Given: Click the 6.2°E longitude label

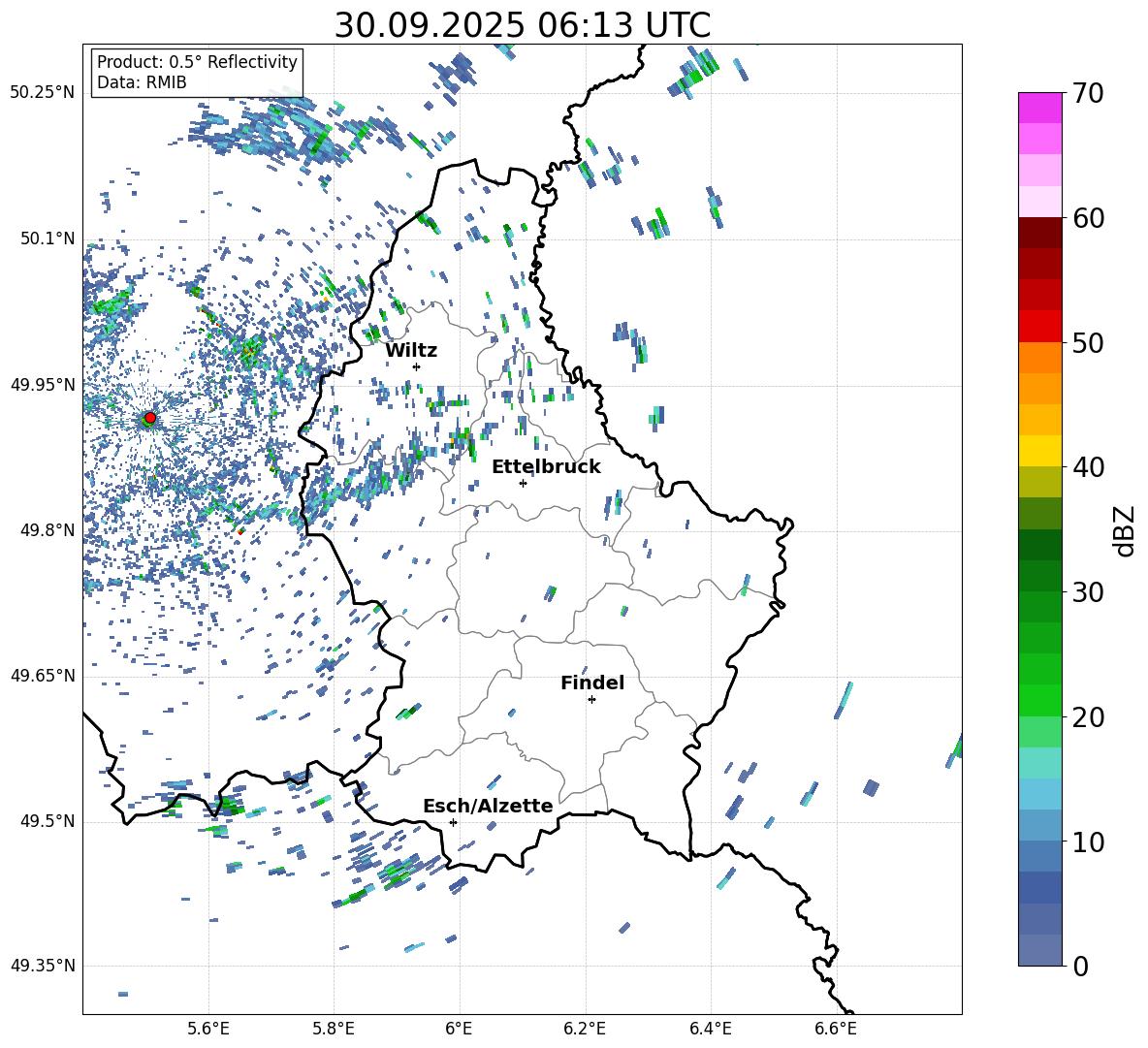Looking at the screenshot, I should pos(585,1029).
